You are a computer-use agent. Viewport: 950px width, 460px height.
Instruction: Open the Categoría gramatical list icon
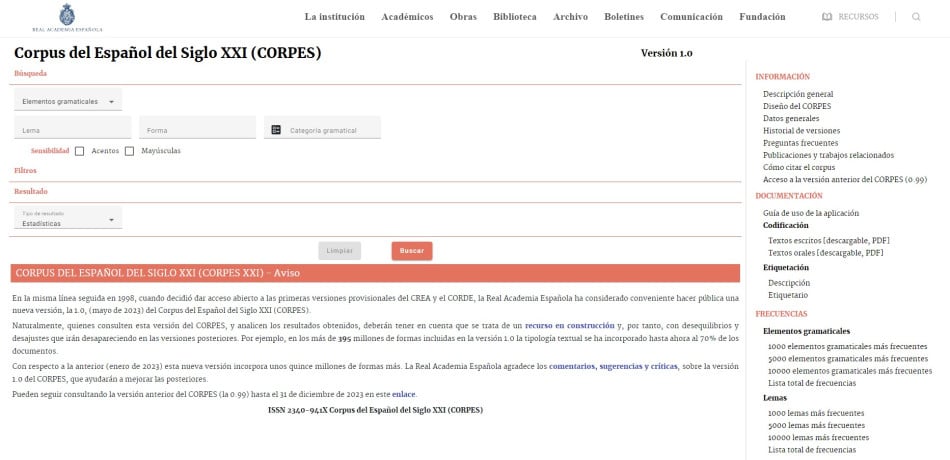pos(276,130)
